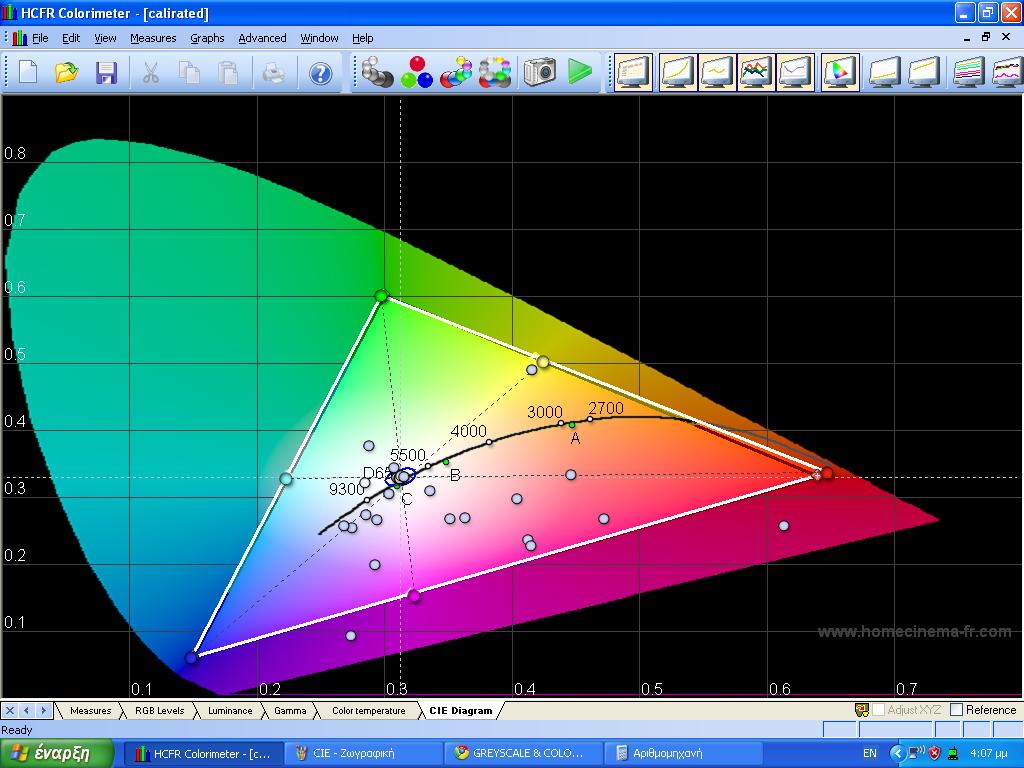Click the Cut scissors icon
This screenshot has width=1024, height=768.
150,72
